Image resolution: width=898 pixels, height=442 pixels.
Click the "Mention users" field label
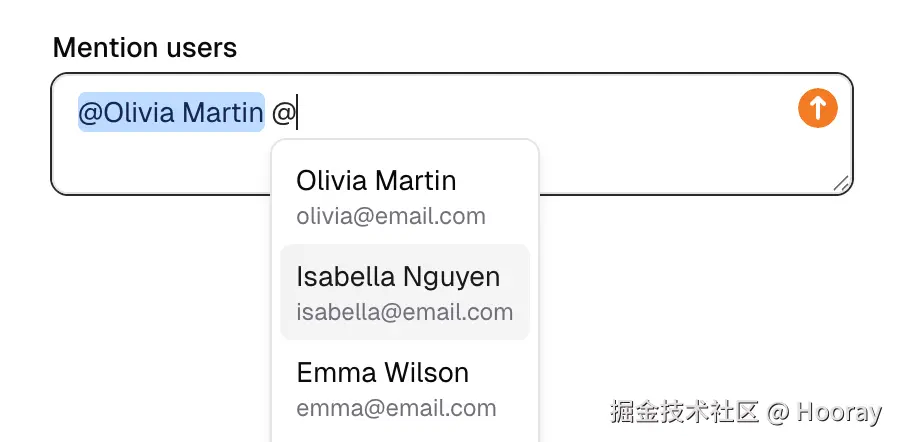pyautogui.click(x=144, y=47)
